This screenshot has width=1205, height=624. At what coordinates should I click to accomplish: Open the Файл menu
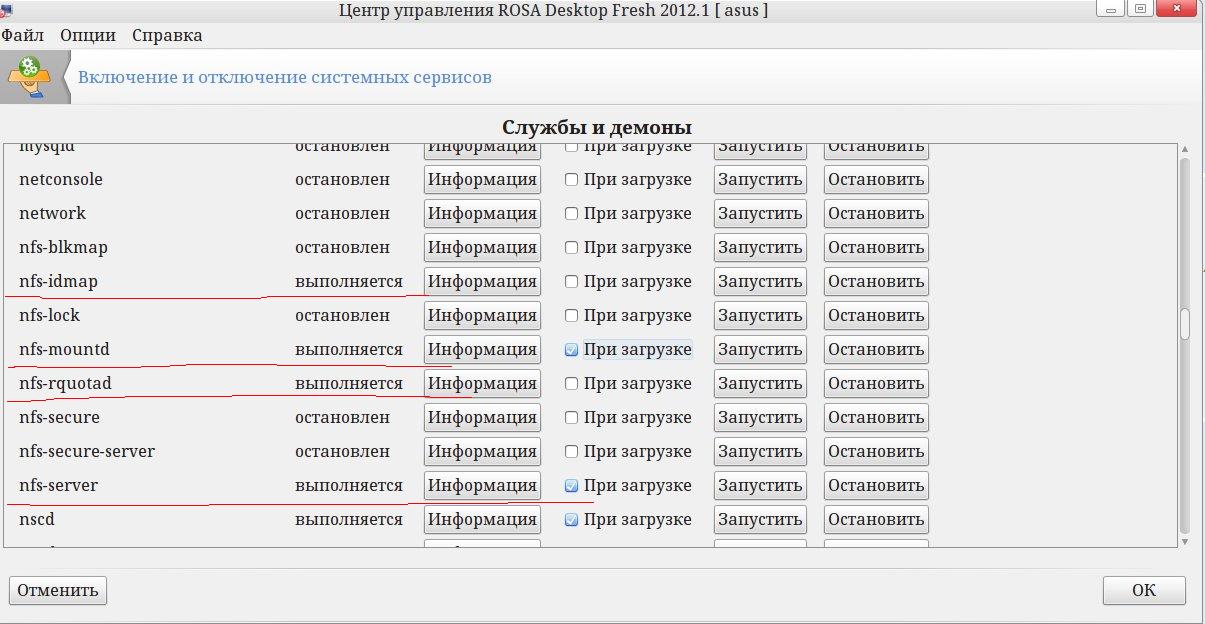(x=21, y=35)
